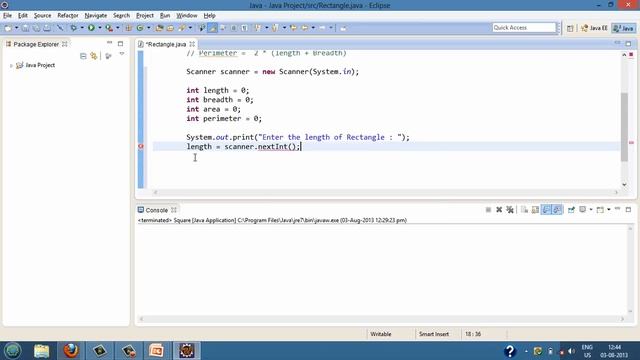Click the New Java Package icon

(x=129, y=28)
